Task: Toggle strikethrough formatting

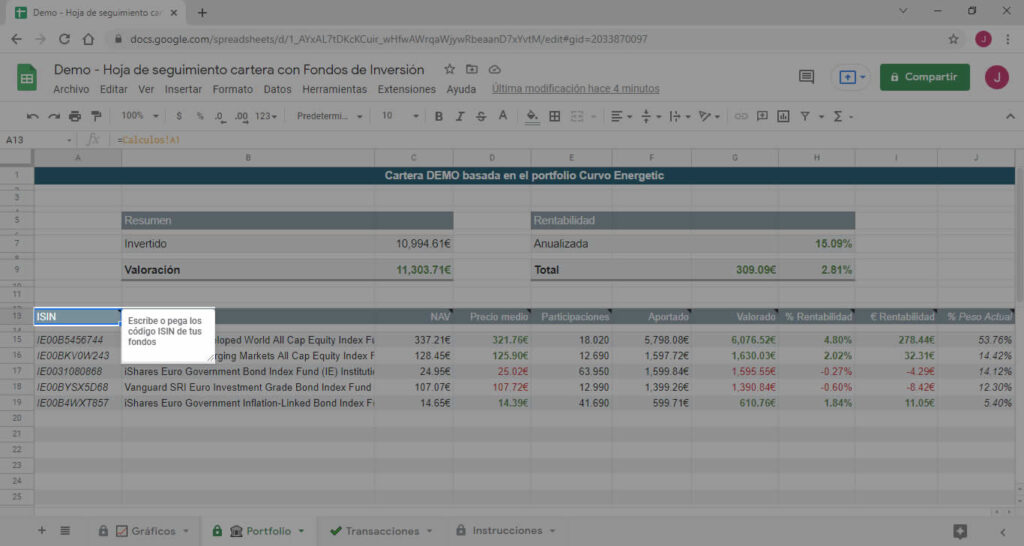Action: point(481,116)
